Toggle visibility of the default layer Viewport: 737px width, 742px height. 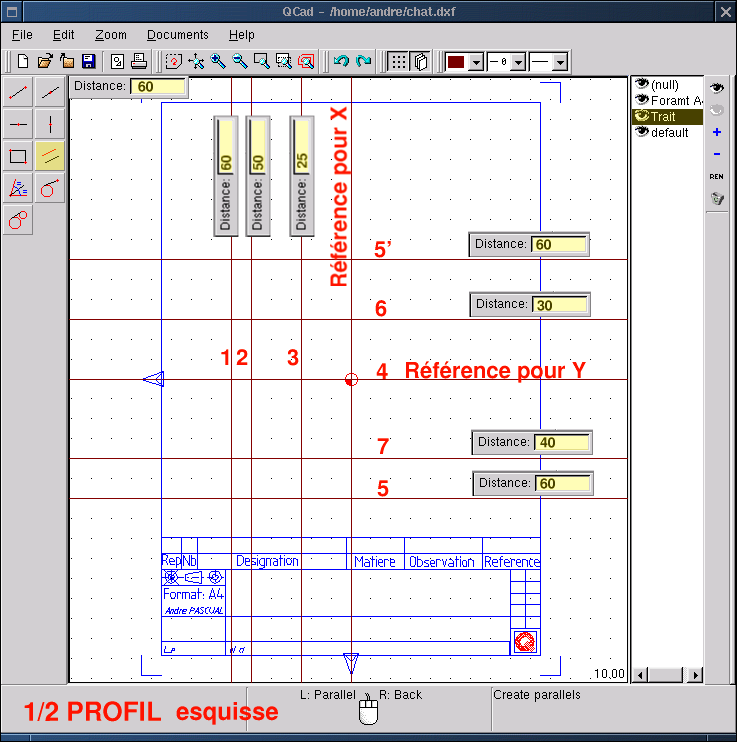(642, 132)
